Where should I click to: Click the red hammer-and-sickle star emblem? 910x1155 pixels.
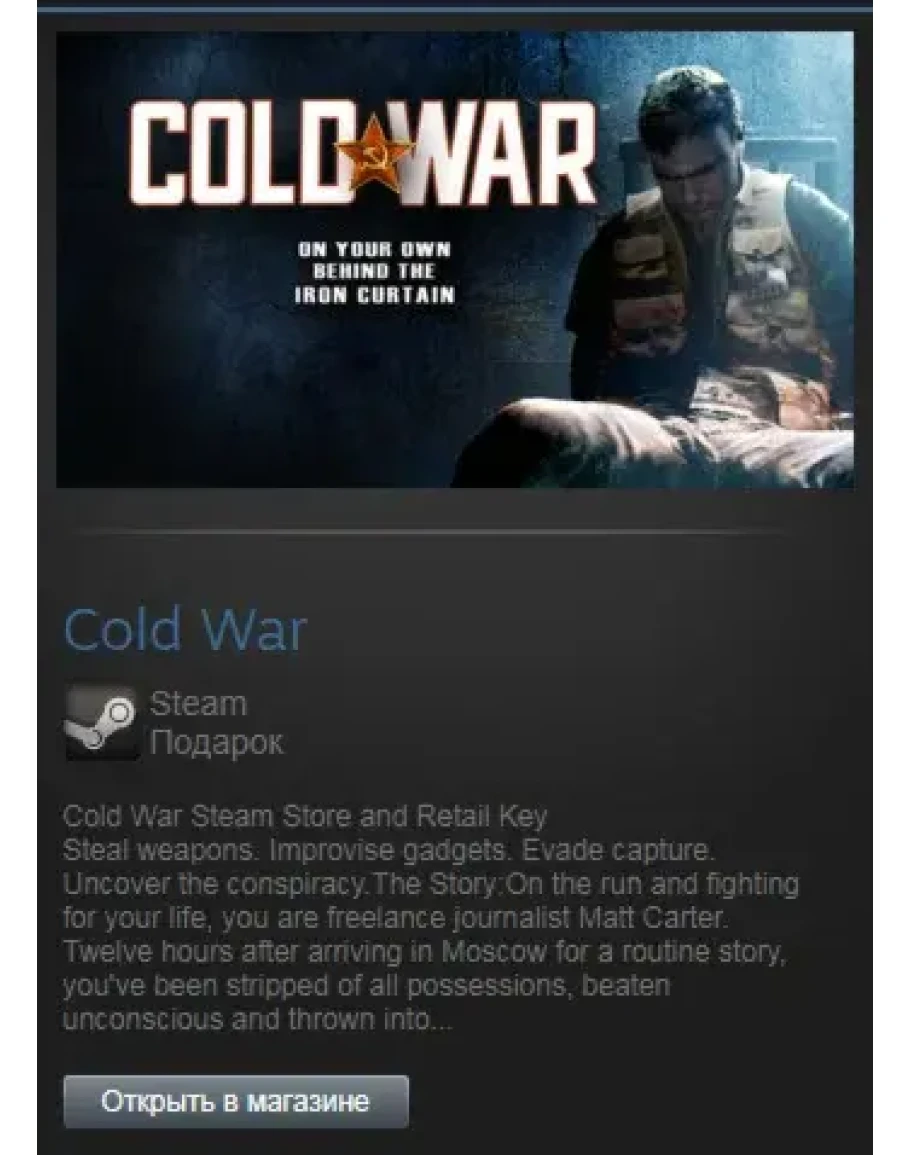(x=373, y=154)
